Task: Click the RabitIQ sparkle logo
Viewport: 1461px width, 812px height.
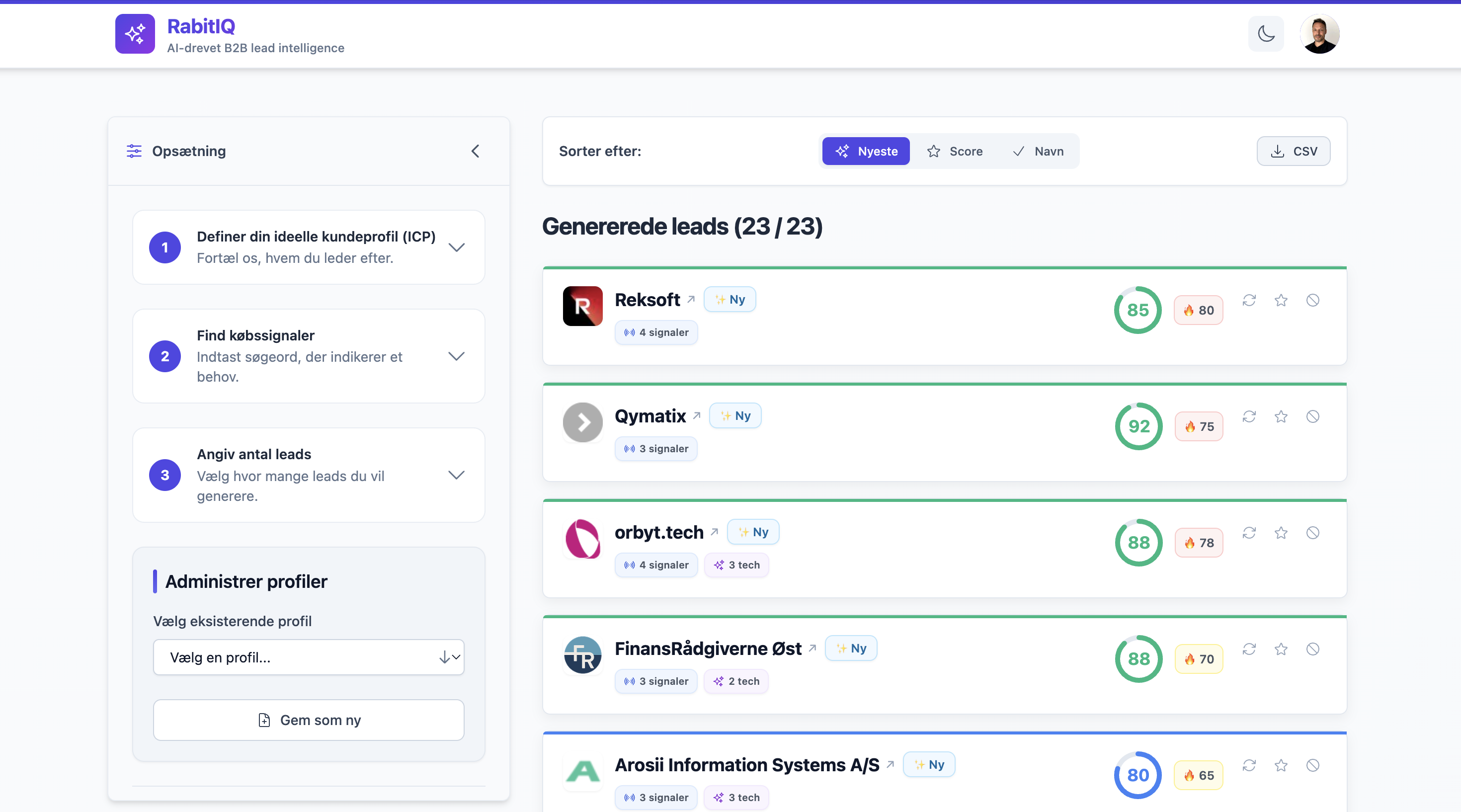Action: pyautogui.click(x=134, y=34)
